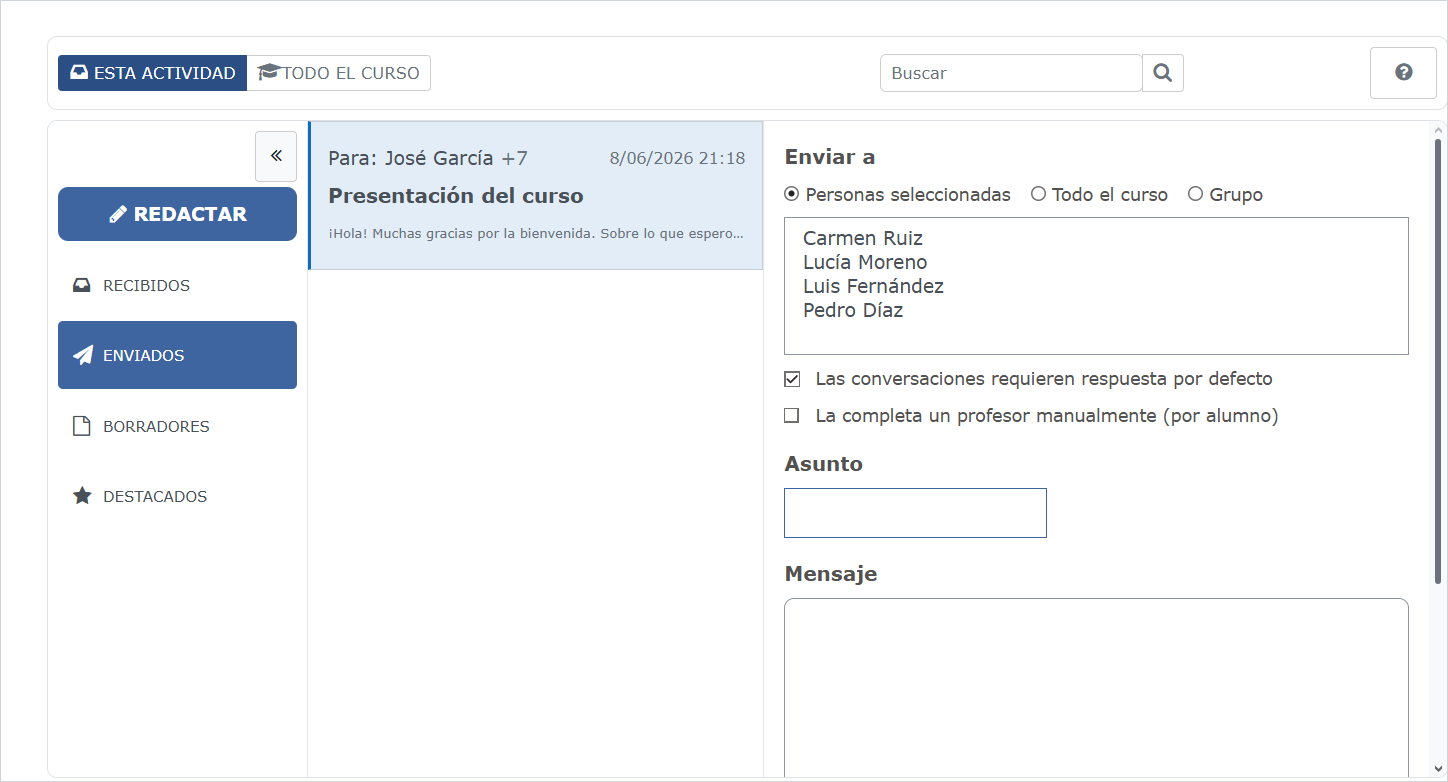Uncheck conversaciones requieren respuesta por defecto
This screenshot has height=782, width=1448.
pyautogui.click(x=792, y=379)
